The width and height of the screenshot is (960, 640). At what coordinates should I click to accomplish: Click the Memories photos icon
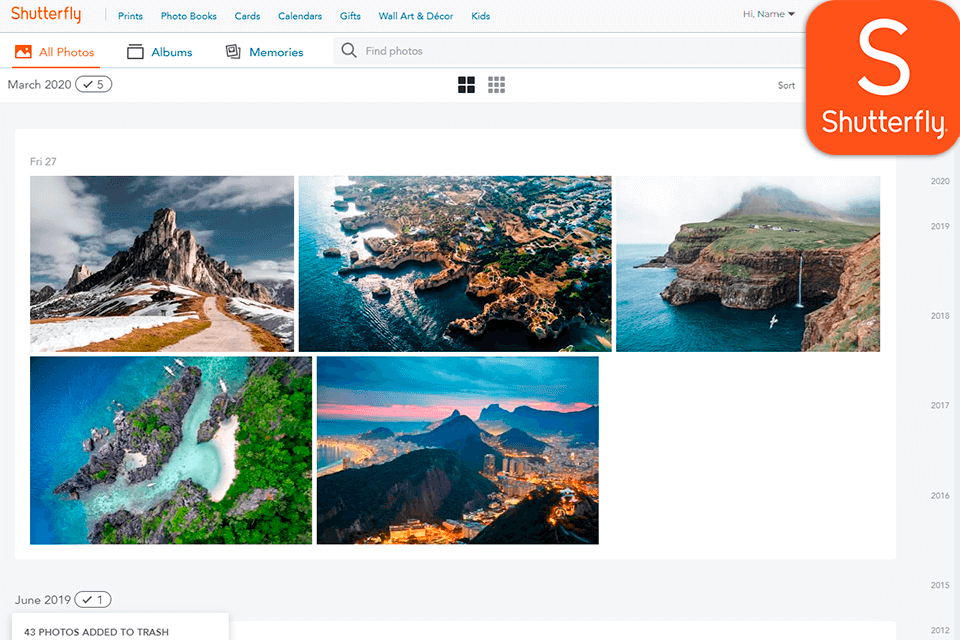(x=233, y=51)
